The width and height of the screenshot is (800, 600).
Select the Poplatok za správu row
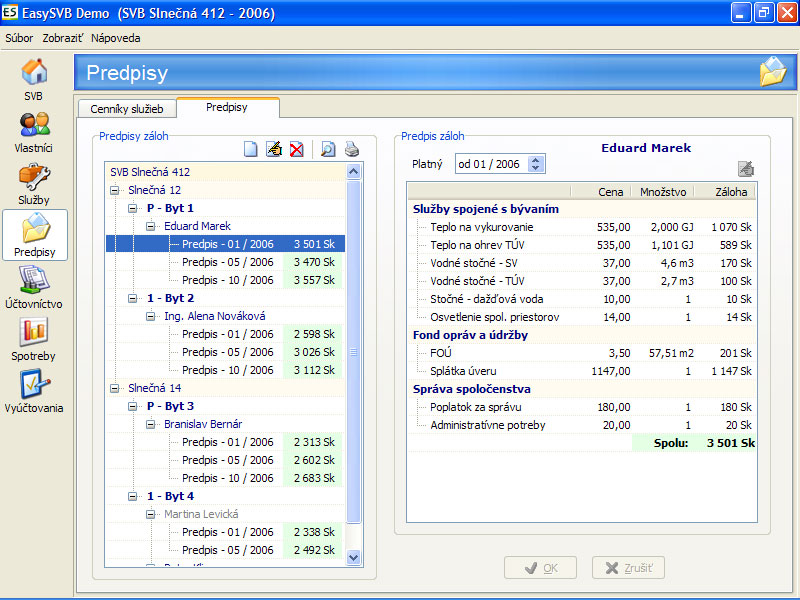click(x=582, y=407)
